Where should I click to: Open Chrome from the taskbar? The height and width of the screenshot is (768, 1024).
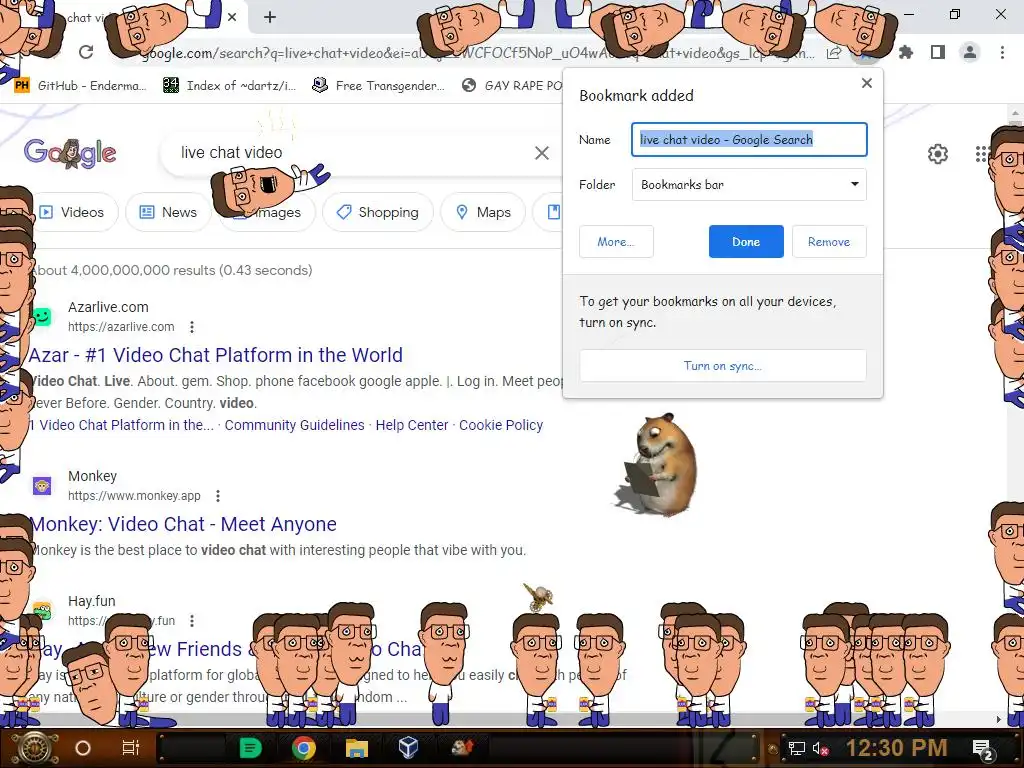pyautogui.click(x=304, y=748)
